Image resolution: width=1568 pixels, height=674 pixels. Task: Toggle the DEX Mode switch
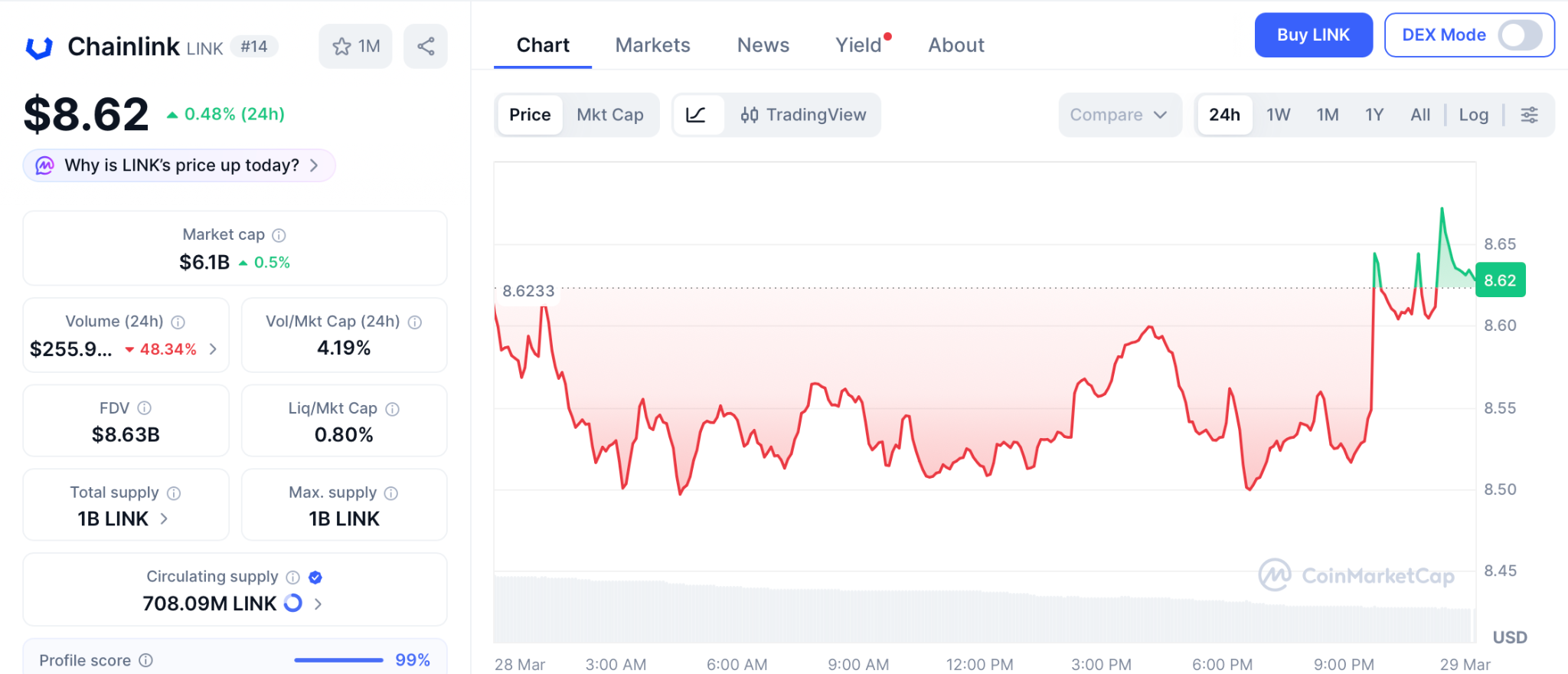point(1519,35)
